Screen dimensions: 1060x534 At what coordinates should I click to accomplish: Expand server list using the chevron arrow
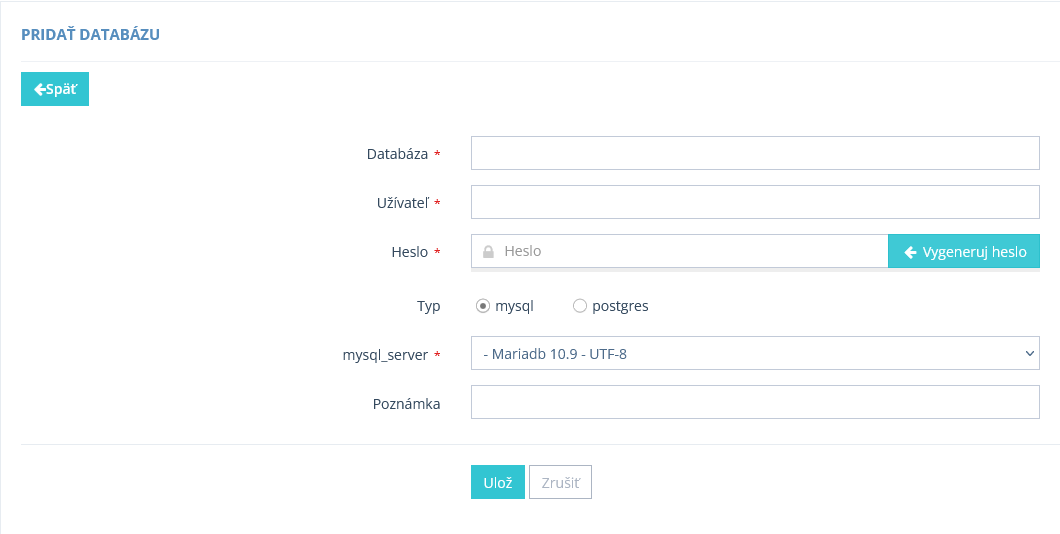point(1030,353)
